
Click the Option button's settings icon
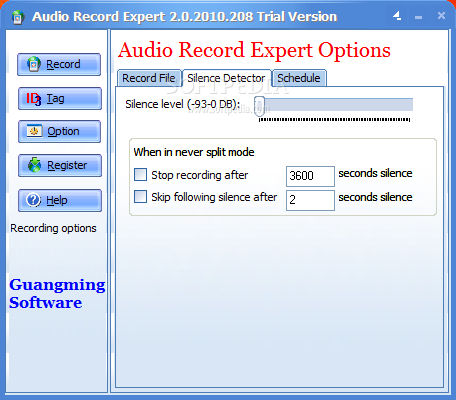click(34, 131)
